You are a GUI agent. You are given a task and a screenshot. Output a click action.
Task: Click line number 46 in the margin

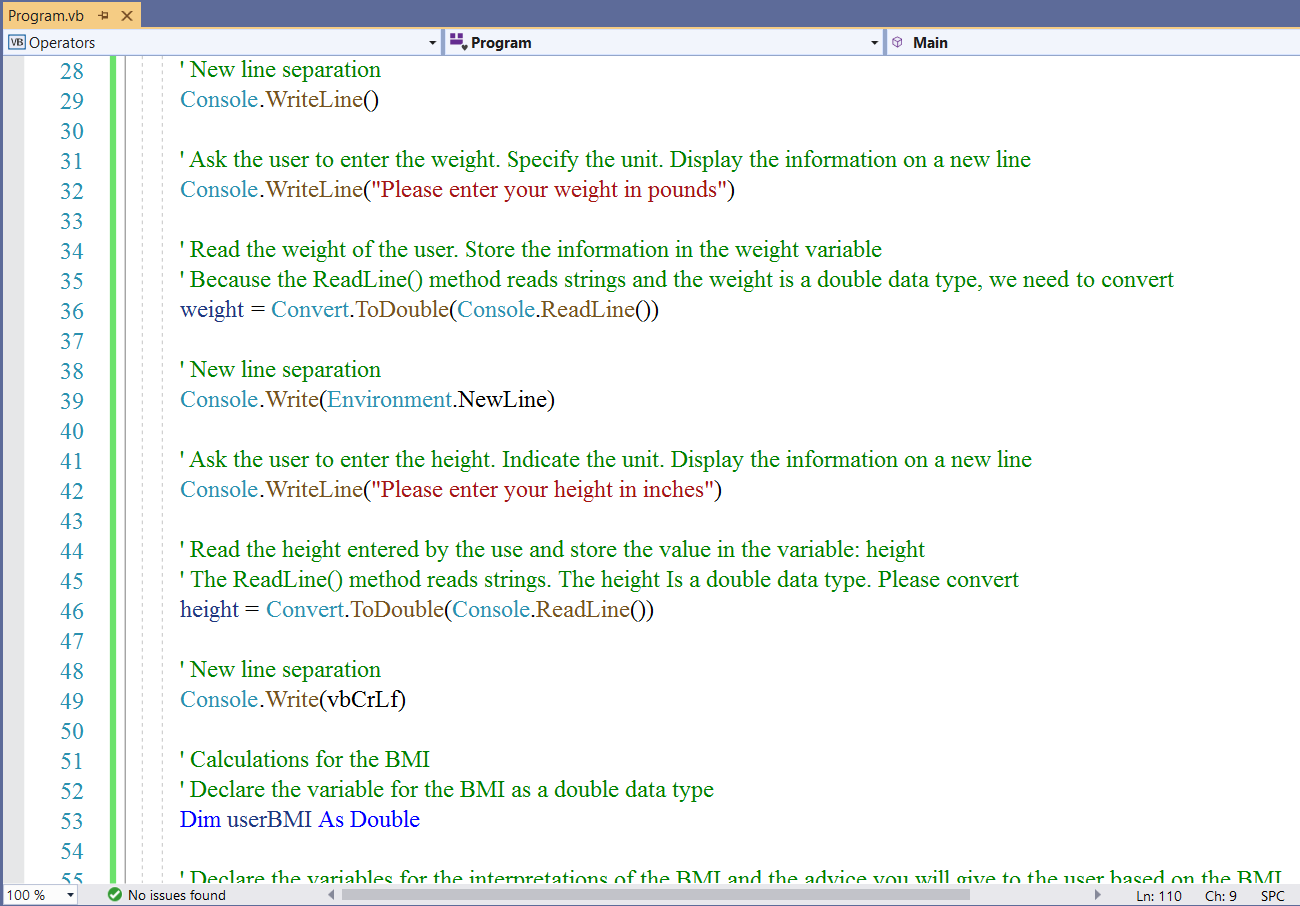72,611
